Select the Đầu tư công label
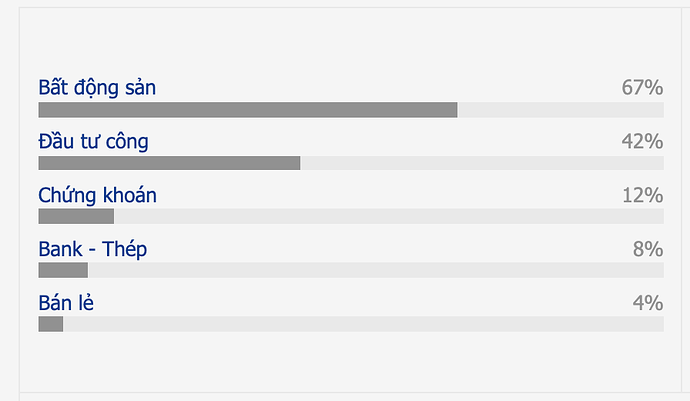 point(93,142)
